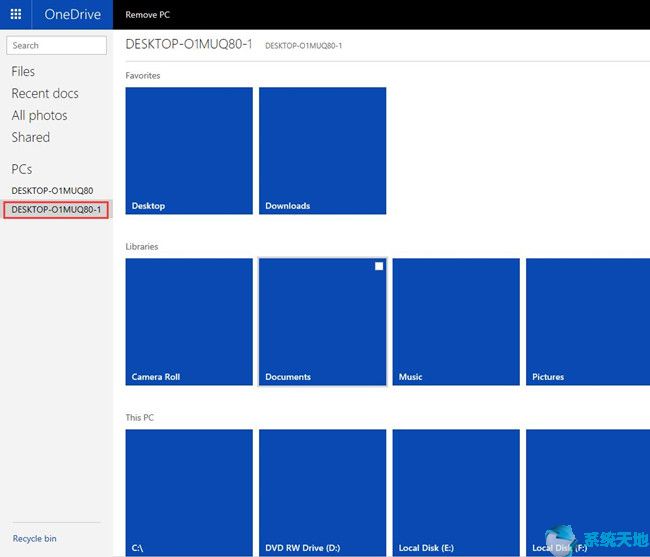Go to Files in the sidebar
The height and width of the screenshot is (557, 650).
23,72
